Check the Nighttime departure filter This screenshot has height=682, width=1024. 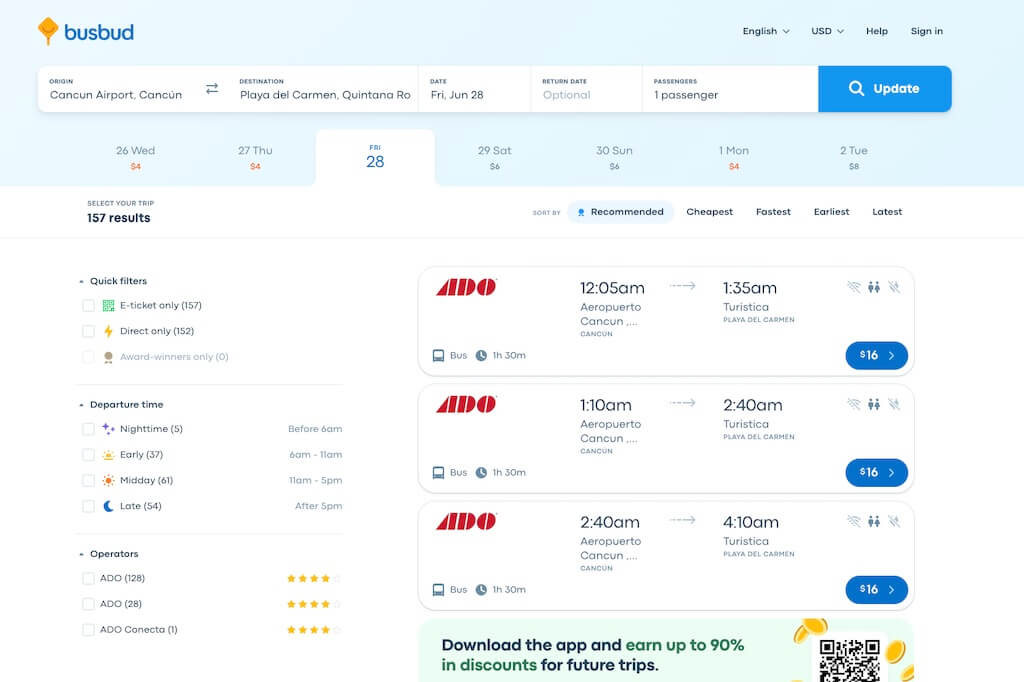tap(88, 429)
